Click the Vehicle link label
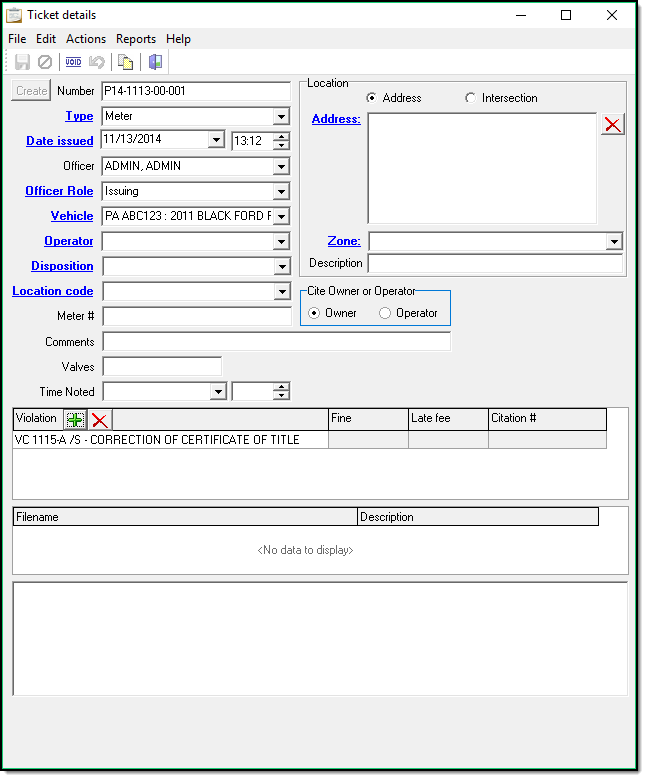Screen dimensions: 646x779 pos(72,216)
